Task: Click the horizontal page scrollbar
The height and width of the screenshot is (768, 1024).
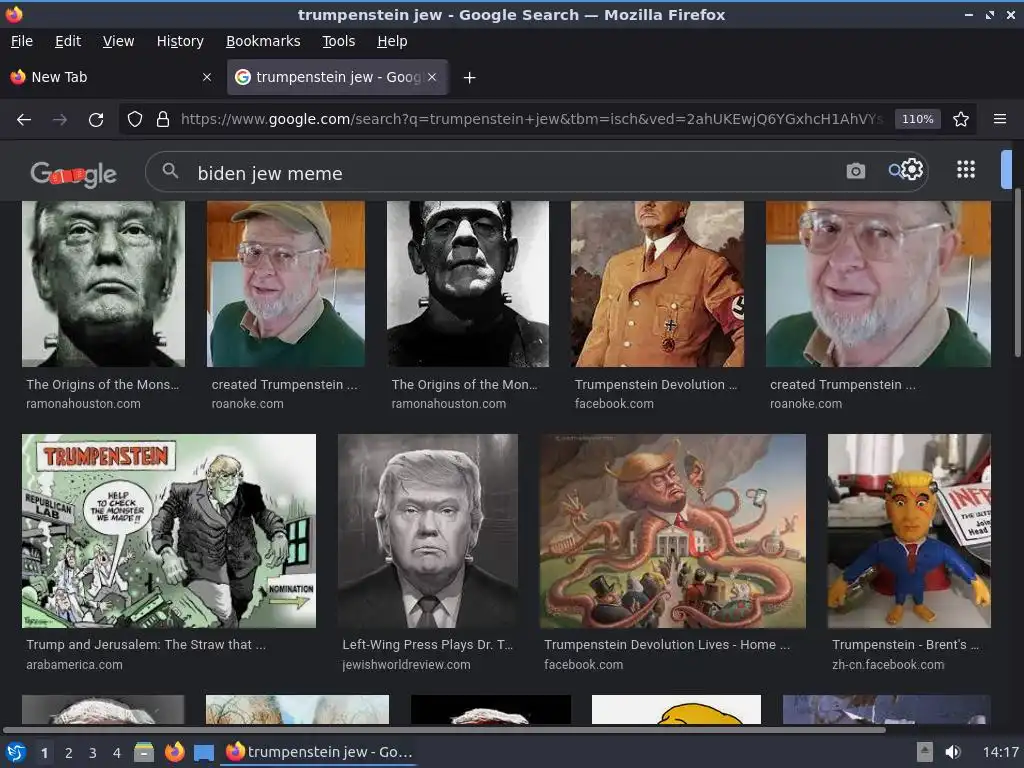Action: (444, 729)
